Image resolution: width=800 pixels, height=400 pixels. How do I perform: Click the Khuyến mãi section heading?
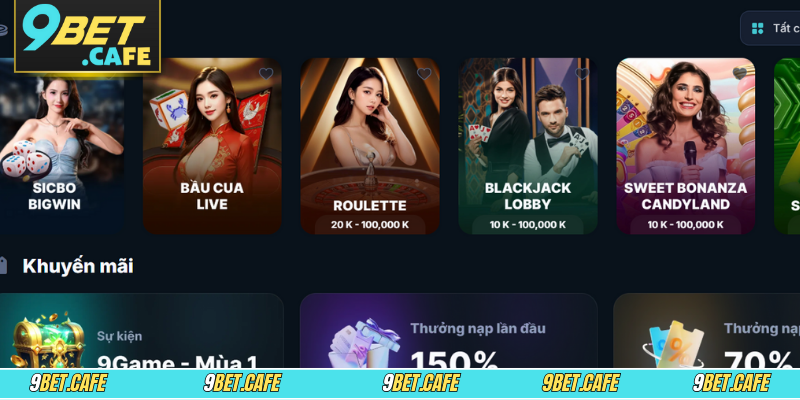78,266
